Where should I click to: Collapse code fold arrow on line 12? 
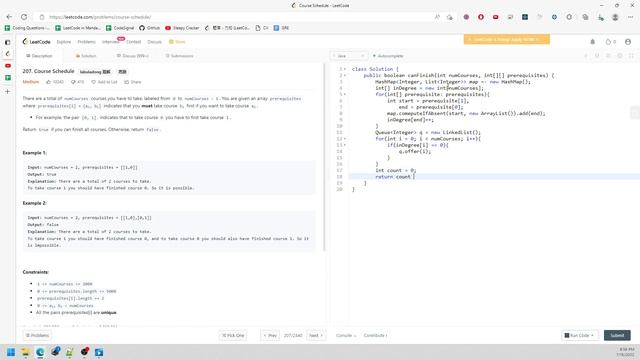click(345, 139)
